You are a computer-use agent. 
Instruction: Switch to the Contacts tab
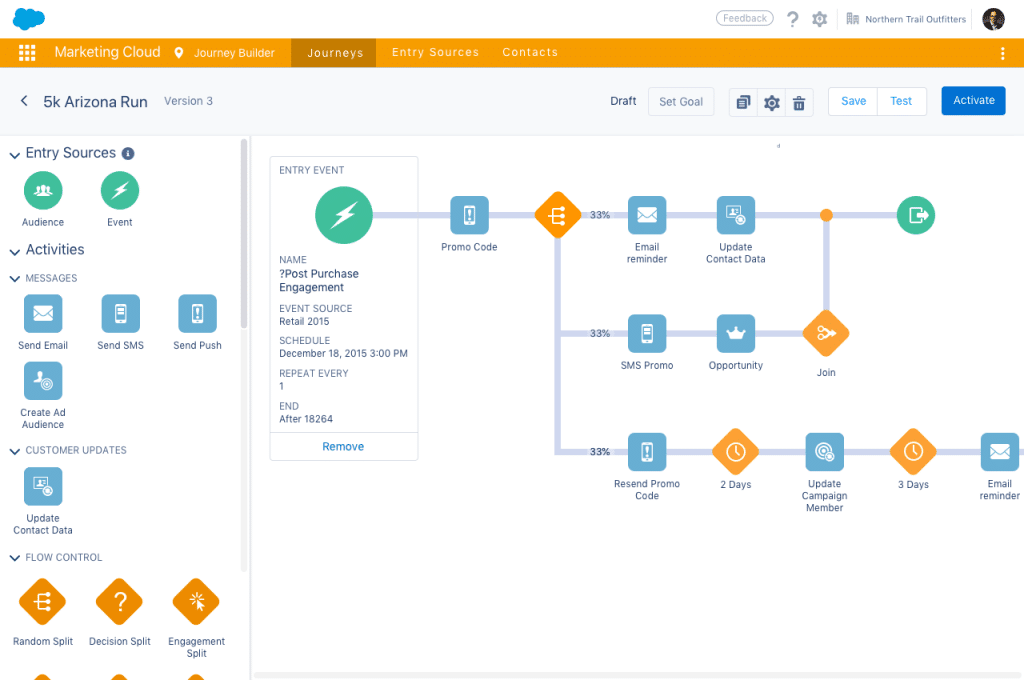(x=530, y=52)
